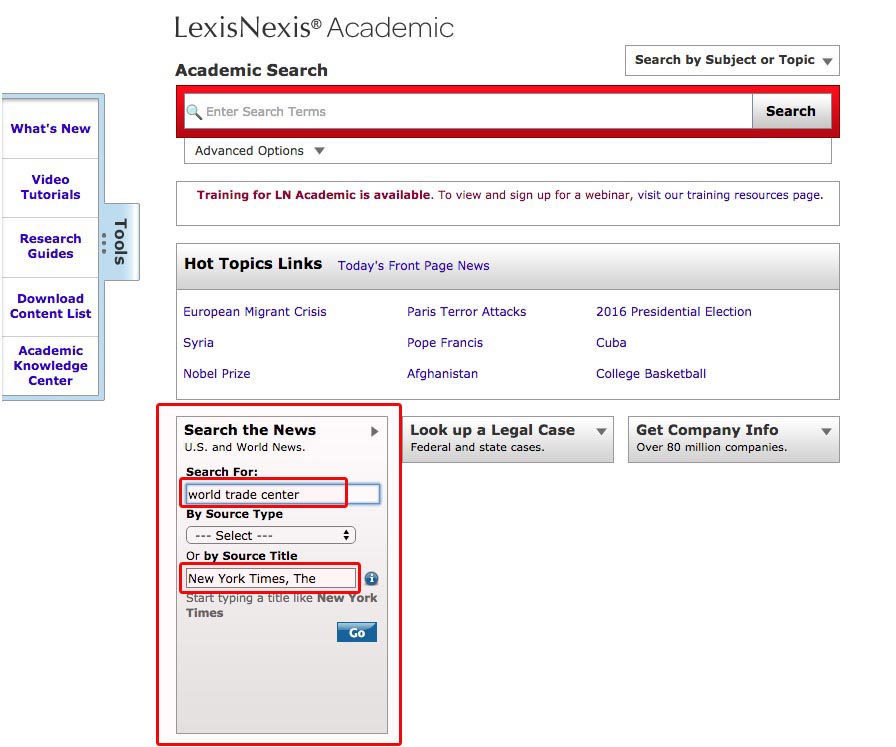Click the Source Title field with New York Times
This screenshot has height=747, width=896.
click(x=271, y=578)
